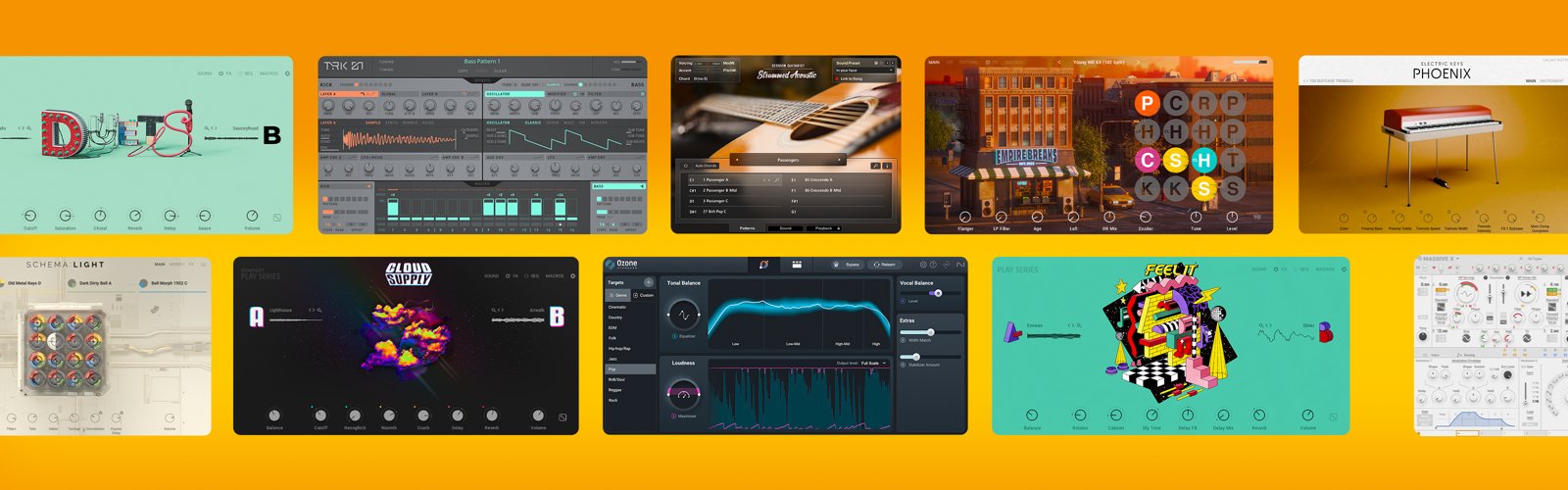Open the Output level Full Scale dropdown

[874, 364]
